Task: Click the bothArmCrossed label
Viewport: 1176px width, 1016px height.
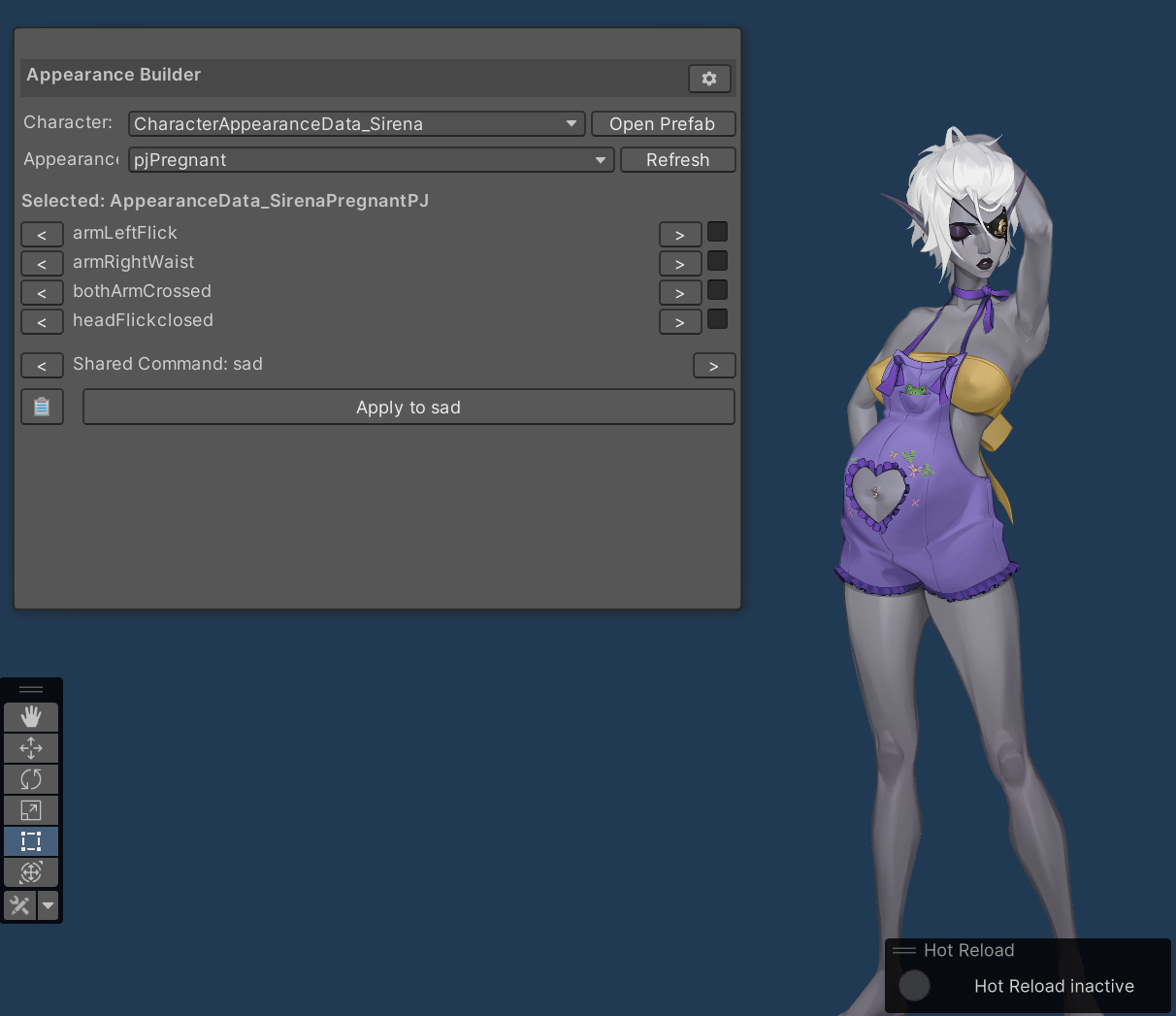Action: [x=142, y=291]
